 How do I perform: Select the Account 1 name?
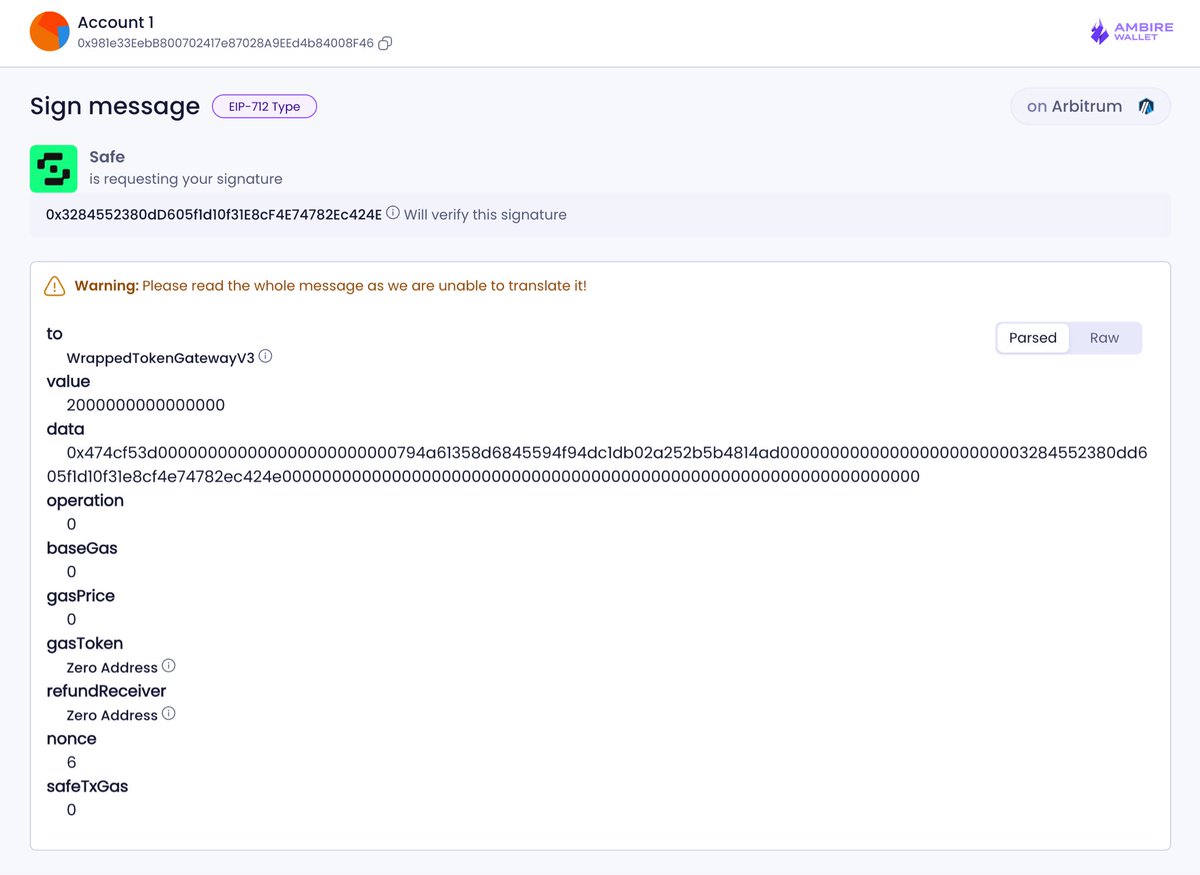tap(116, 22)
